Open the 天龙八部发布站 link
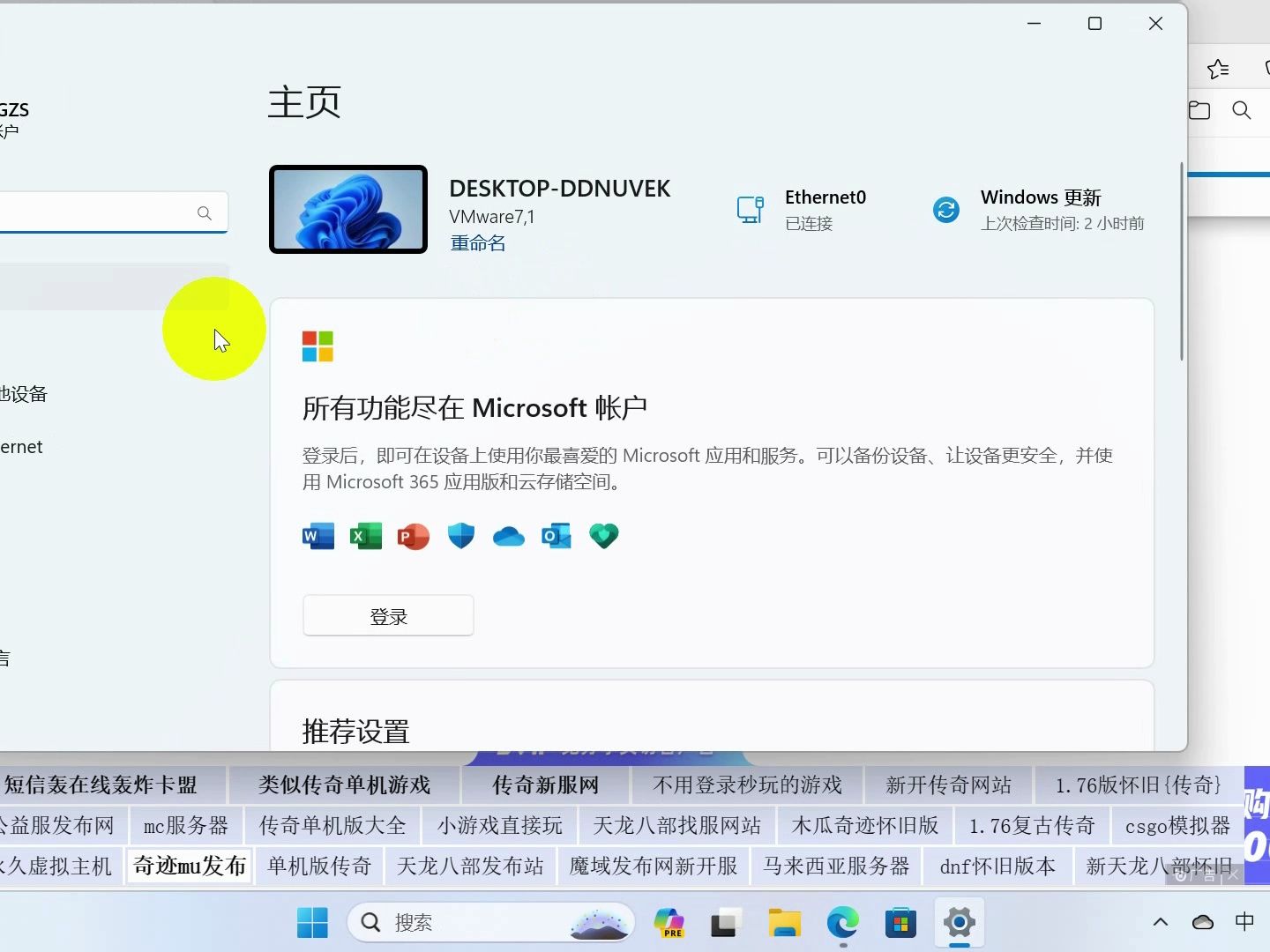The image size is (1270, 952). click(470, 866)
